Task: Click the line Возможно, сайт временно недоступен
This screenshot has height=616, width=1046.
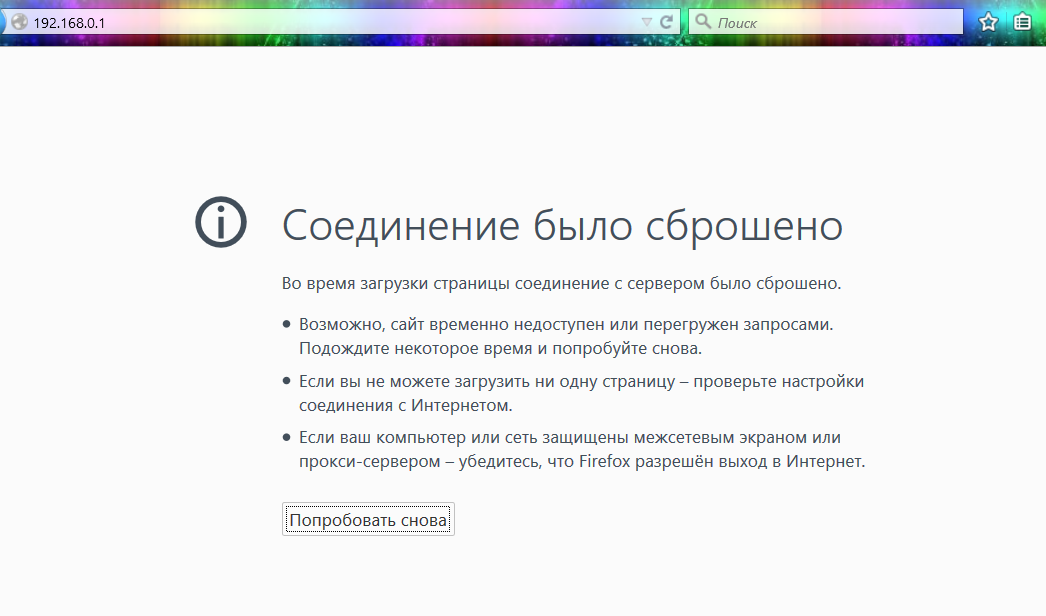Action: [565, 325]
